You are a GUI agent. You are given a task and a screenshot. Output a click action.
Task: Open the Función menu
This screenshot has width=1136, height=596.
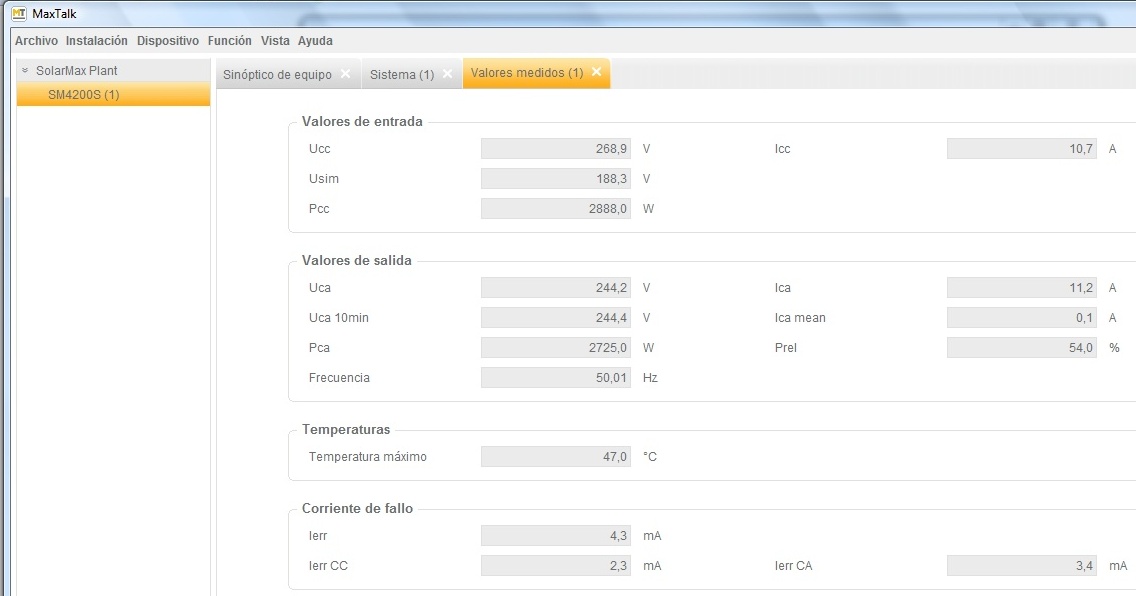(x=230, y=41)
